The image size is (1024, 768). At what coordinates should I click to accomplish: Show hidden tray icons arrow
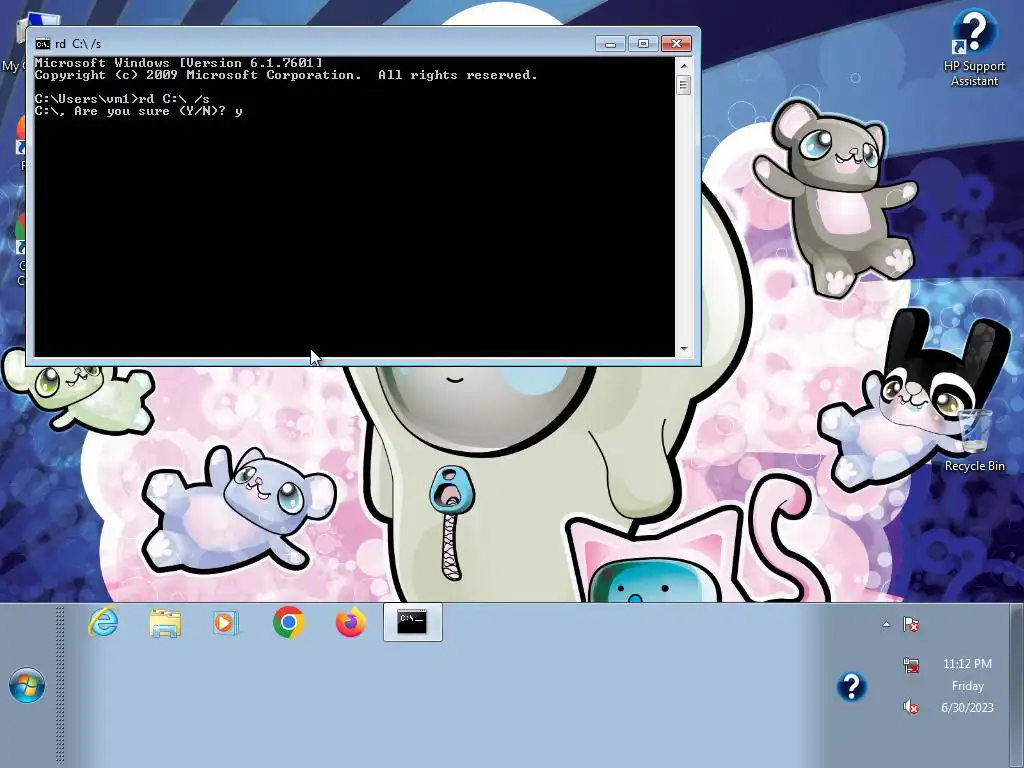886,624
